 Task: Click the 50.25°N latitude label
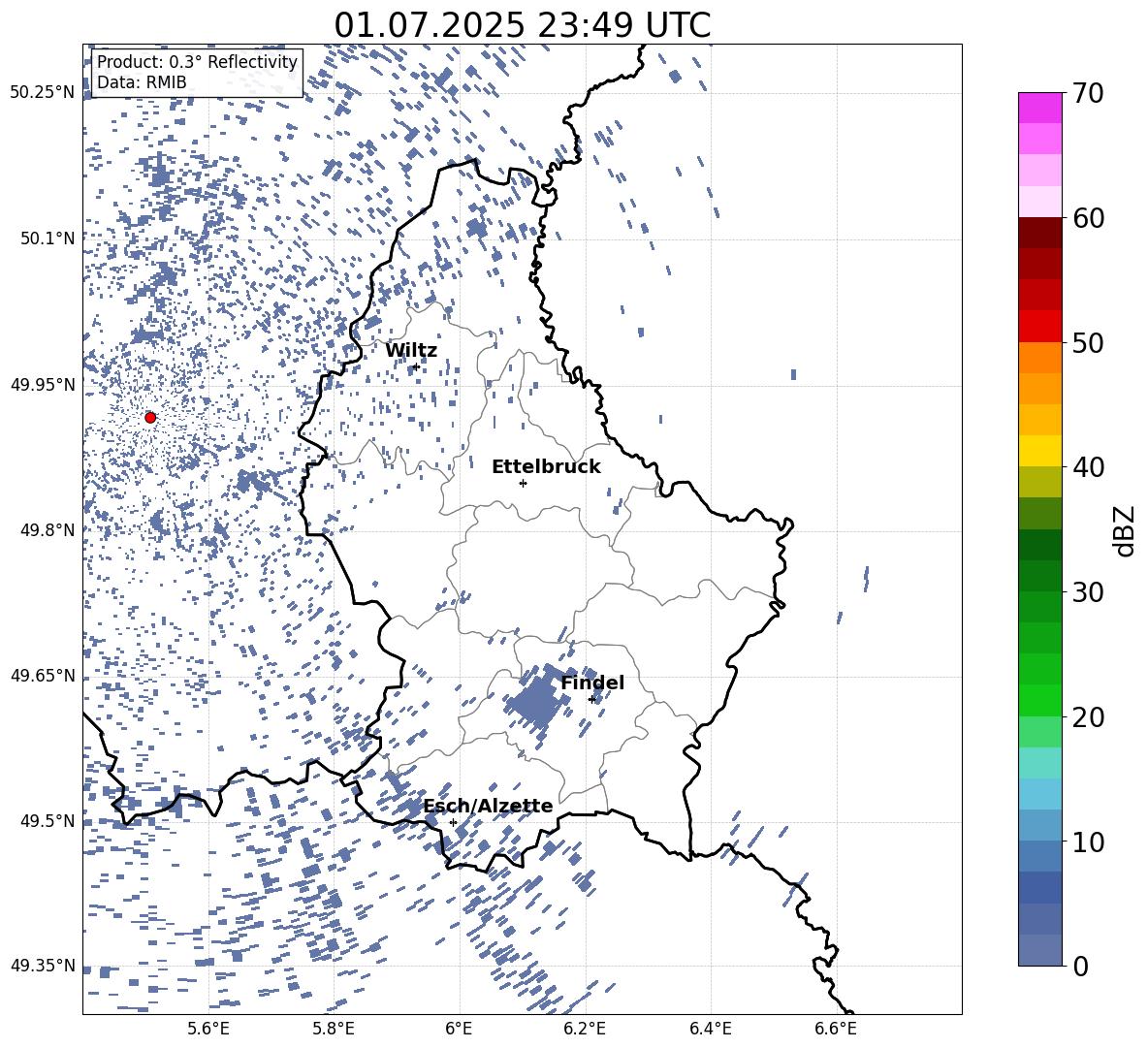pyautogui.click(x=43, y=93)
